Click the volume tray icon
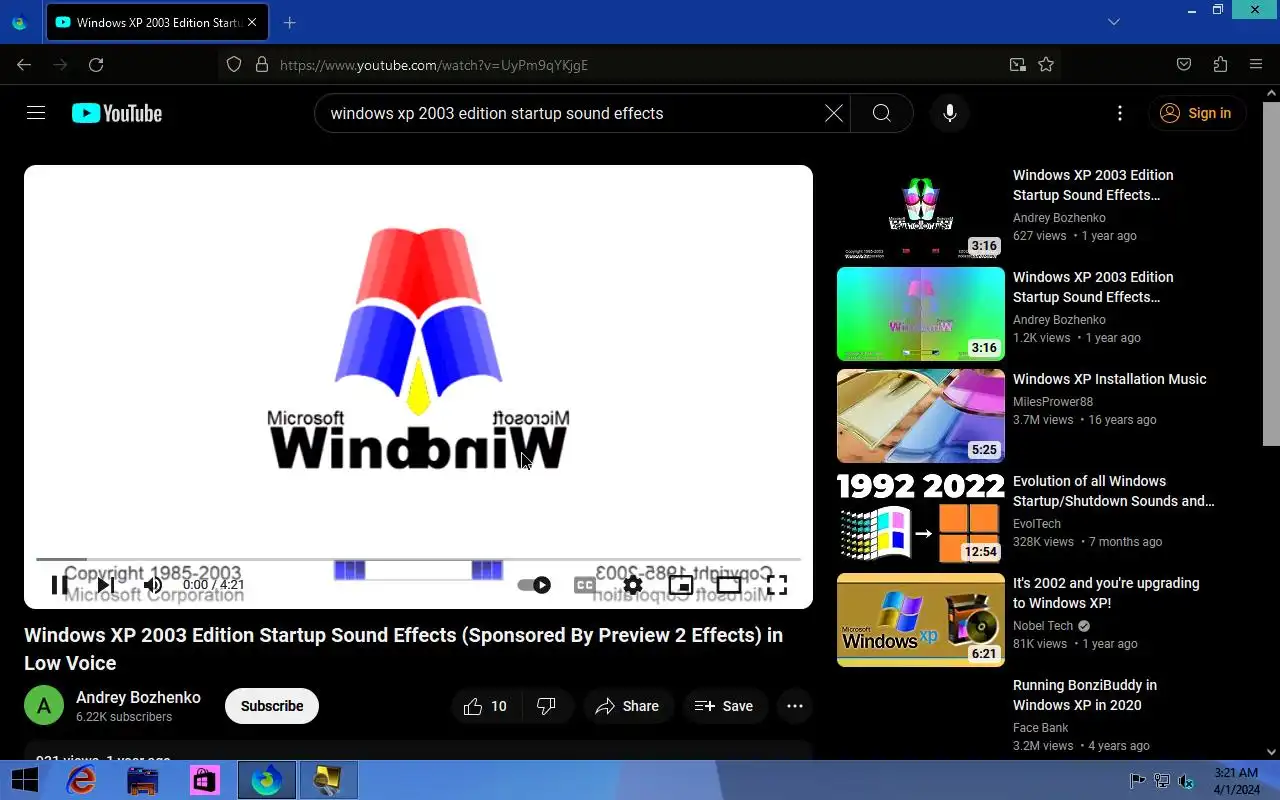This screenshot has height=800, width=1280. coord(1186,781)
